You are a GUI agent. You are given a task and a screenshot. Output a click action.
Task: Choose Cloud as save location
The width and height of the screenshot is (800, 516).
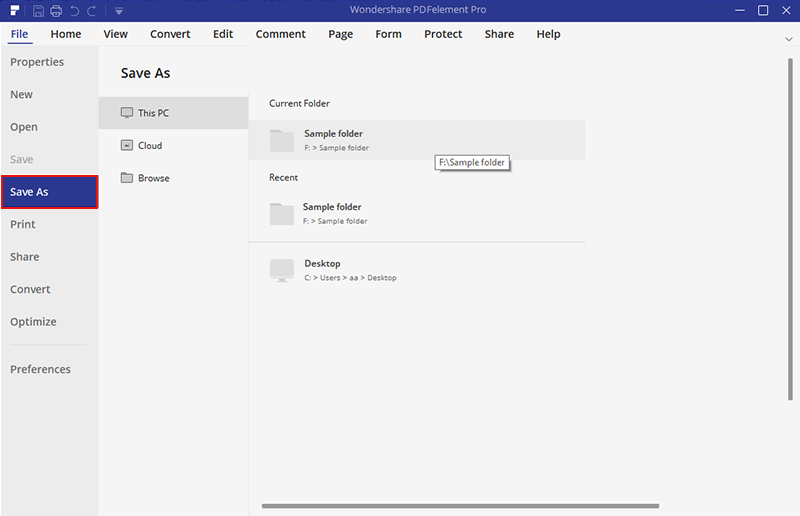click(173, 146)
